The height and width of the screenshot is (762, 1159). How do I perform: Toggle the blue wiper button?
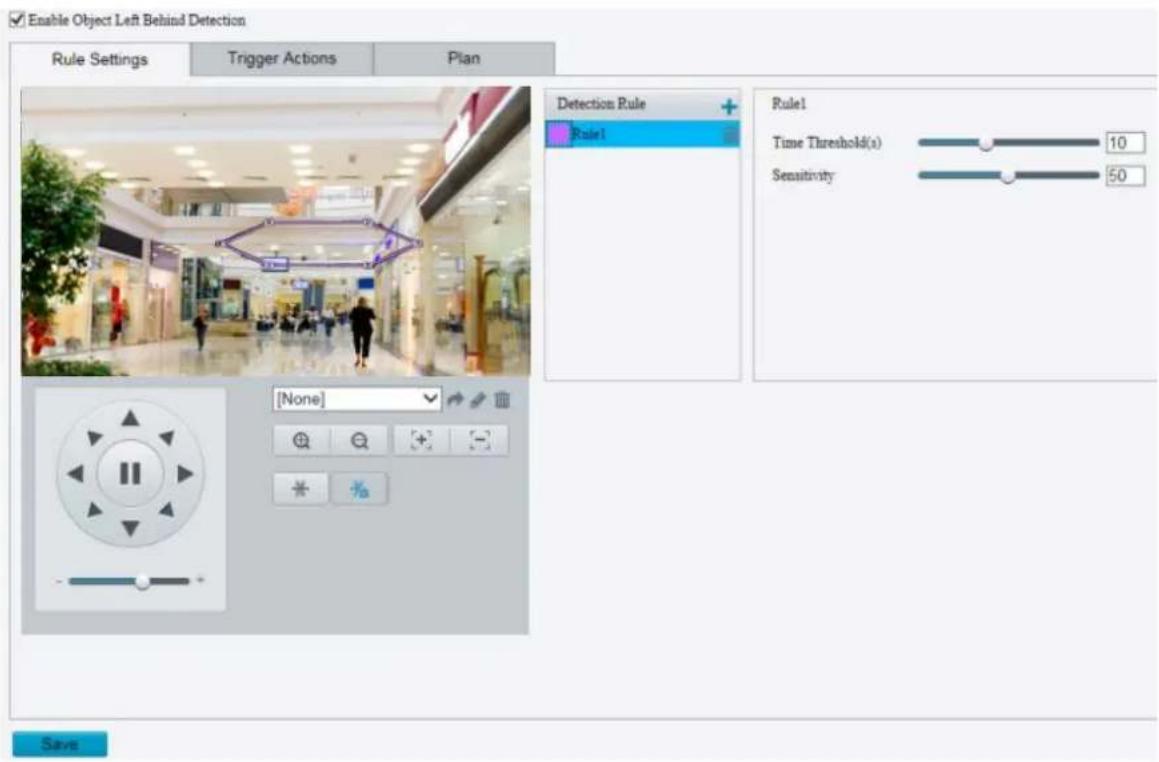359,489
